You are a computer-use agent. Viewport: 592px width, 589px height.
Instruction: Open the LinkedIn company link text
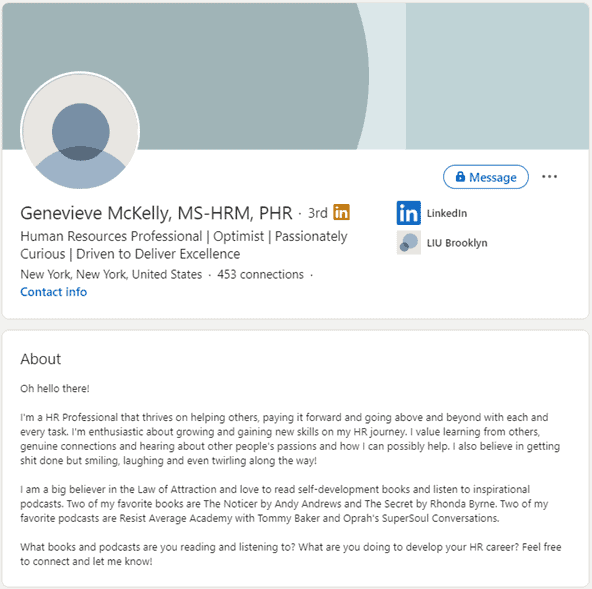pyautogui.click(x=447, y=213)
